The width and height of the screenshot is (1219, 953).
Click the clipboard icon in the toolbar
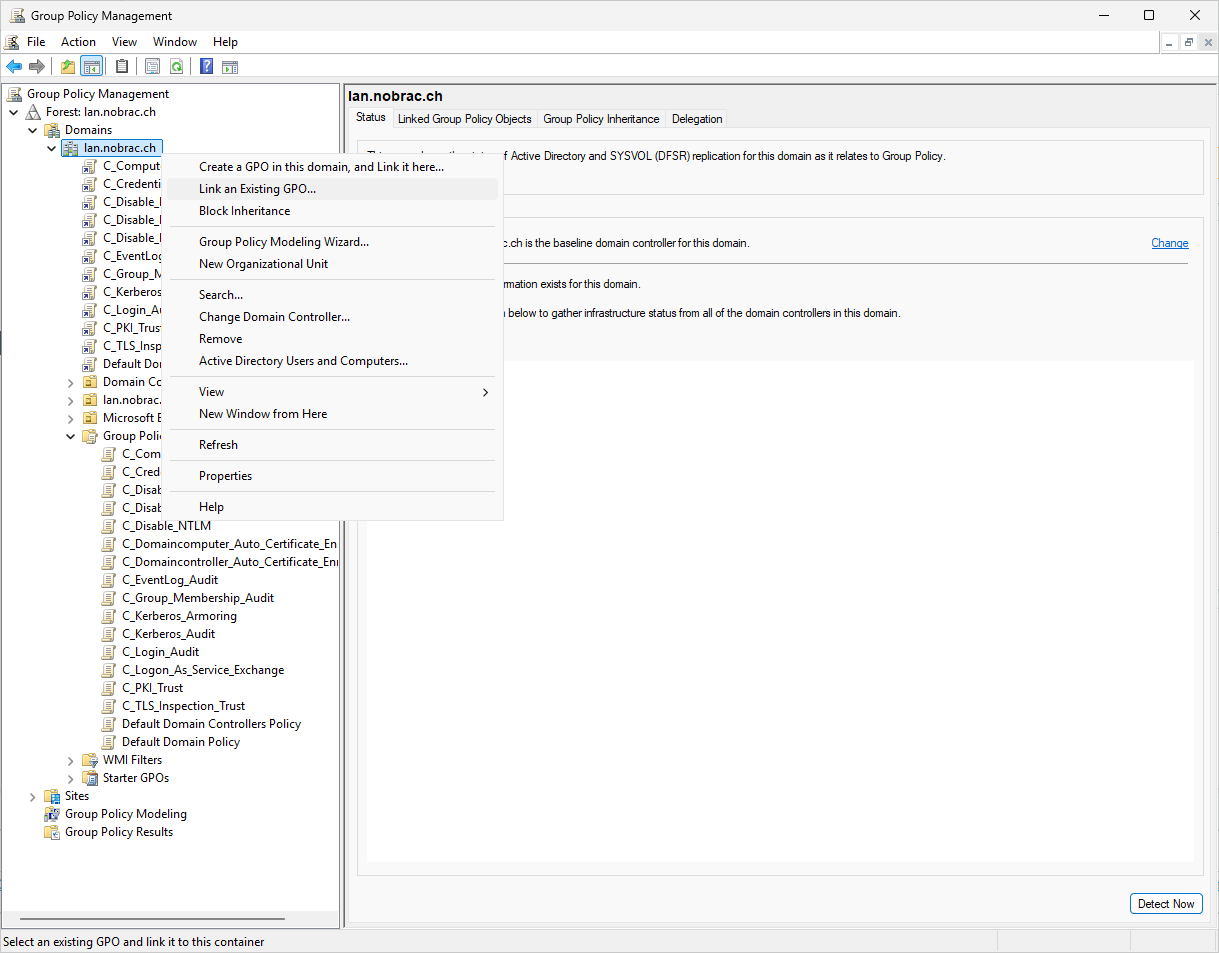coord(122,67)
